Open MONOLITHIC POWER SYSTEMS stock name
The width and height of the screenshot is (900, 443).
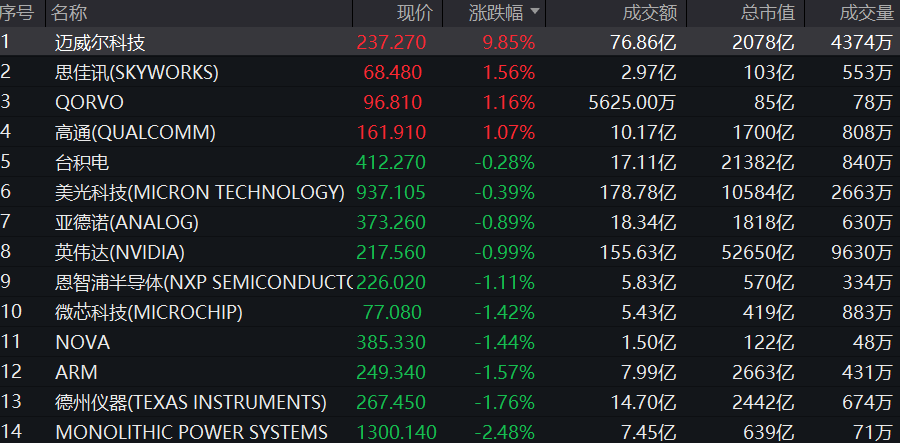[x=191, y=432]
